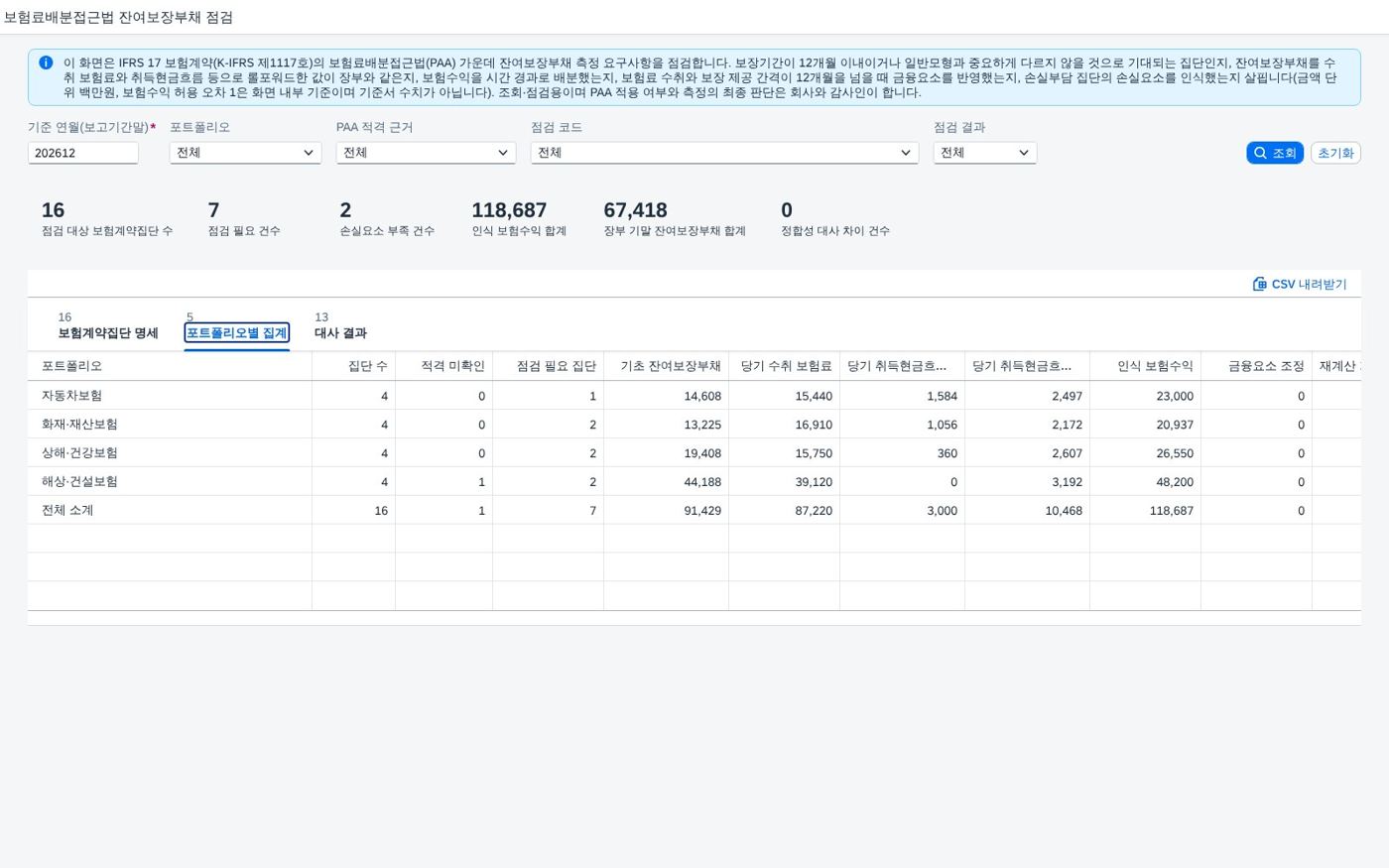
Task: Click the blue information icon in the banner
Action: [46, 62]
